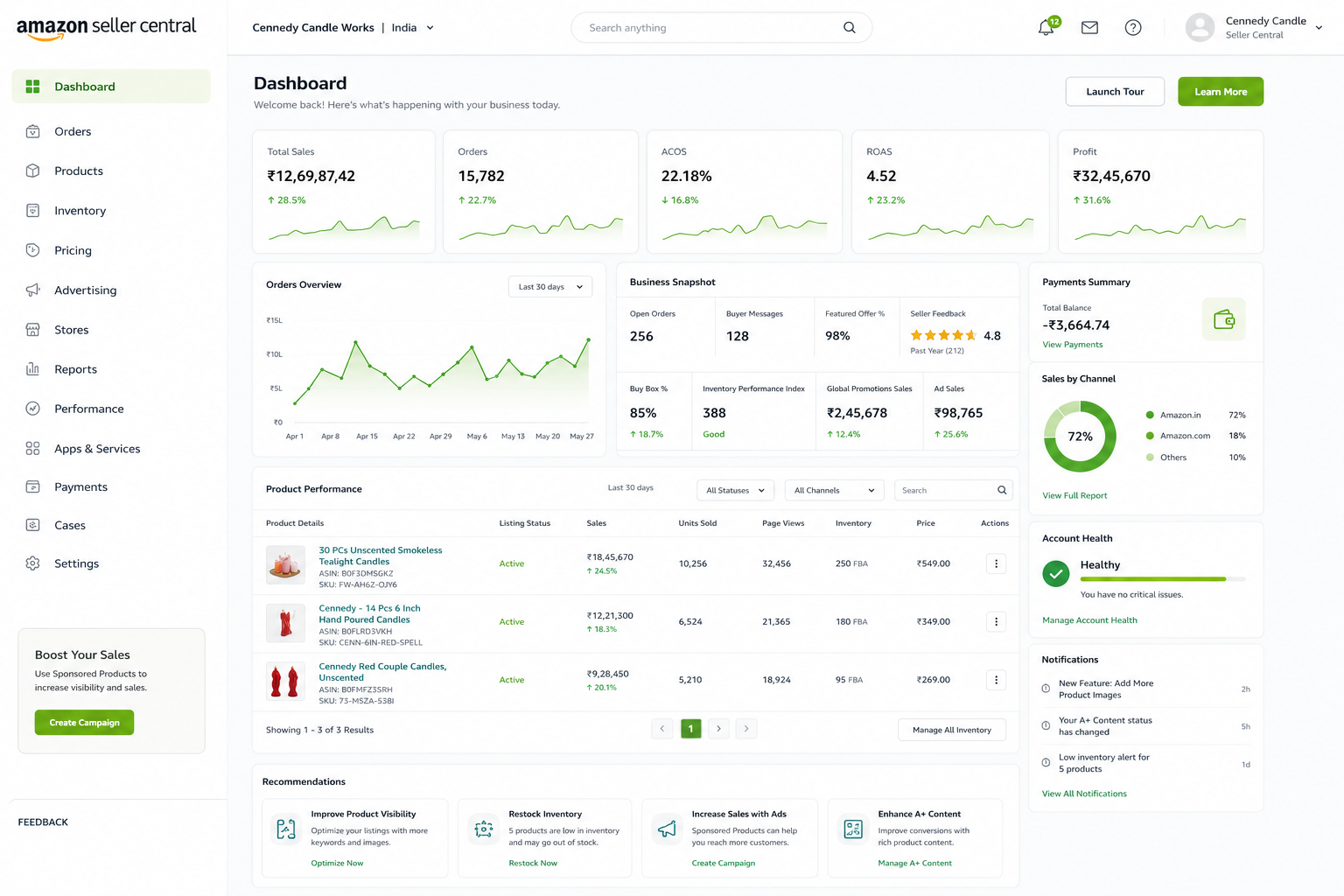Click the 30 PCs Unscented candles thumbnail
Image resolution: width=1344 pixels, height=896 pixels.
point(285,564)
